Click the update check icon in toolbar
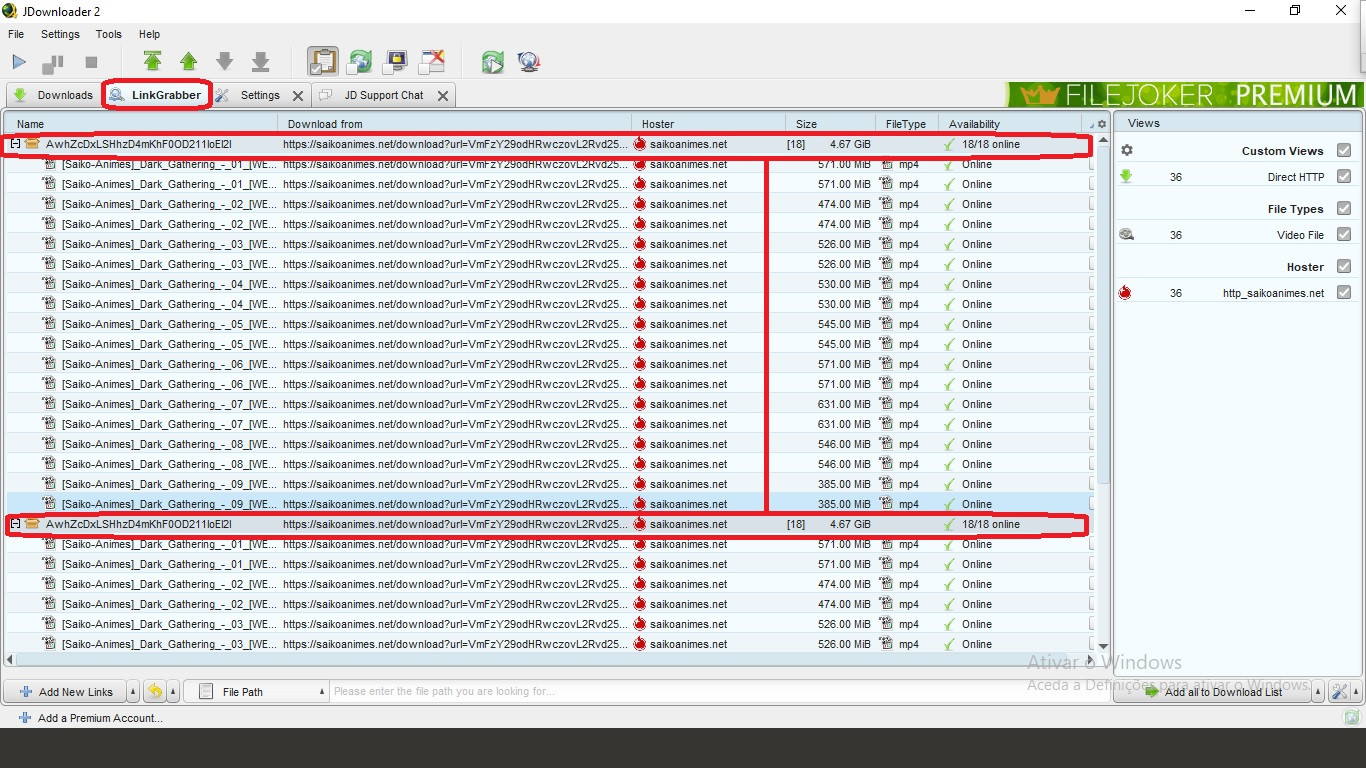 (x=492, y=62)
